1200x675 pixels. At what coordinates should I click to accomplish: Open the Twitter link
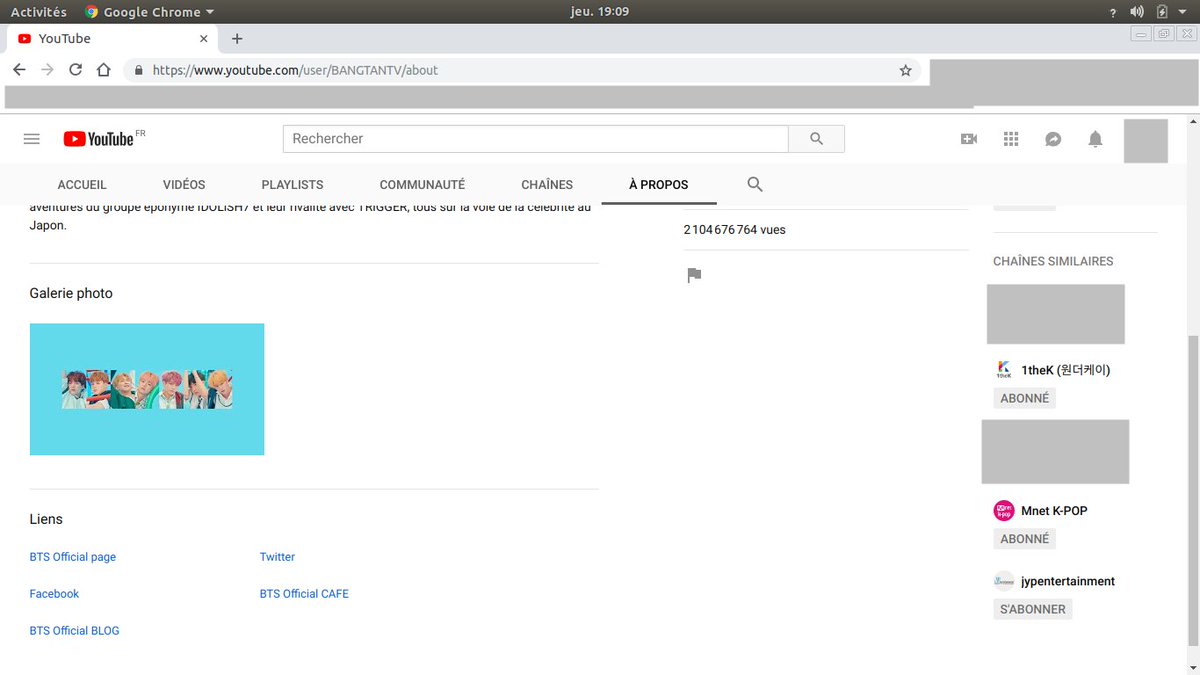click(x=277, y=557)
